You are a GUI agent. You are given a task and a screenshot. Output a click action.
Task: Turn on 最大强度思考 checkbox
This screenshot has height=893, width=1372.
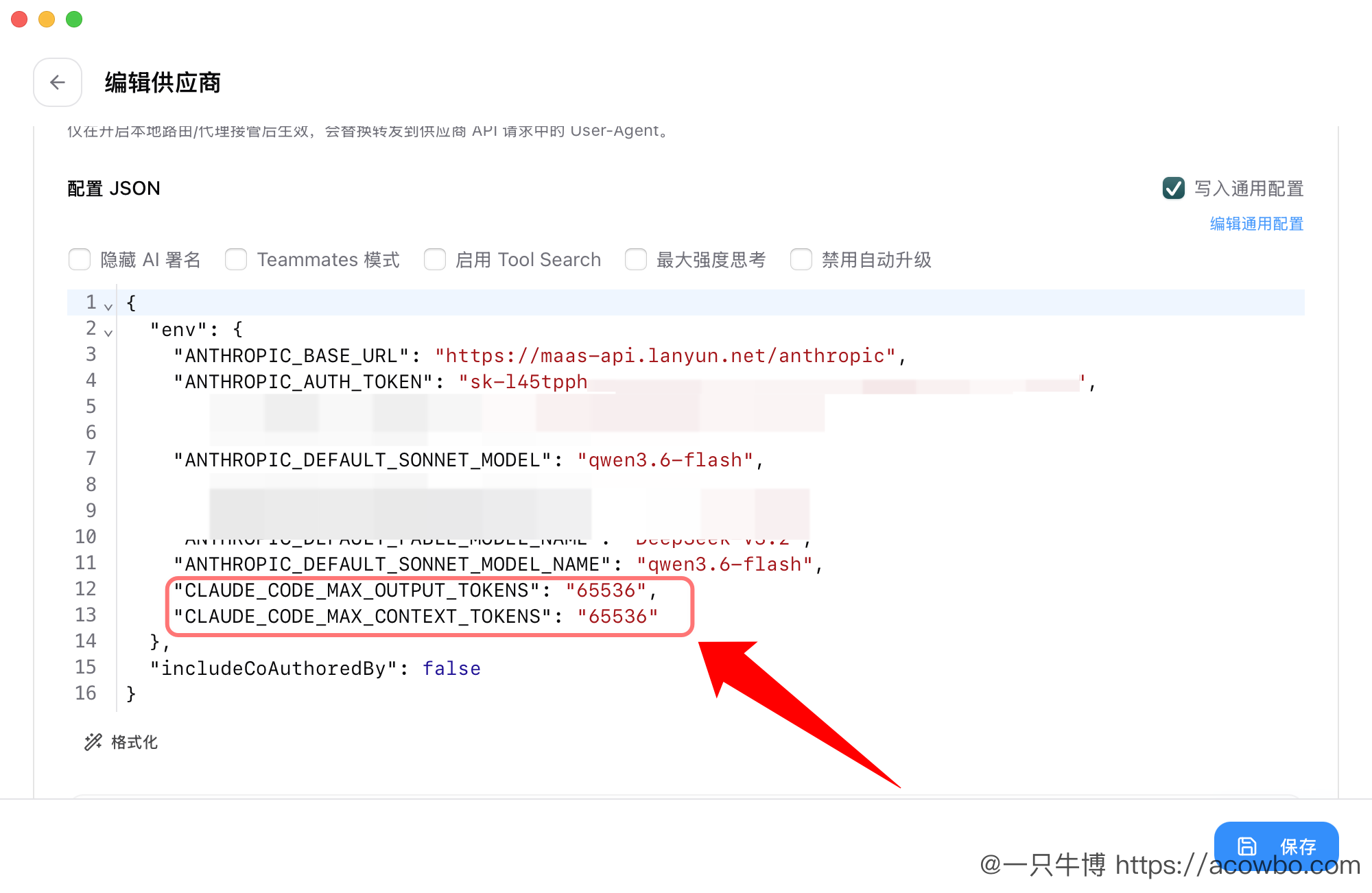636,259
